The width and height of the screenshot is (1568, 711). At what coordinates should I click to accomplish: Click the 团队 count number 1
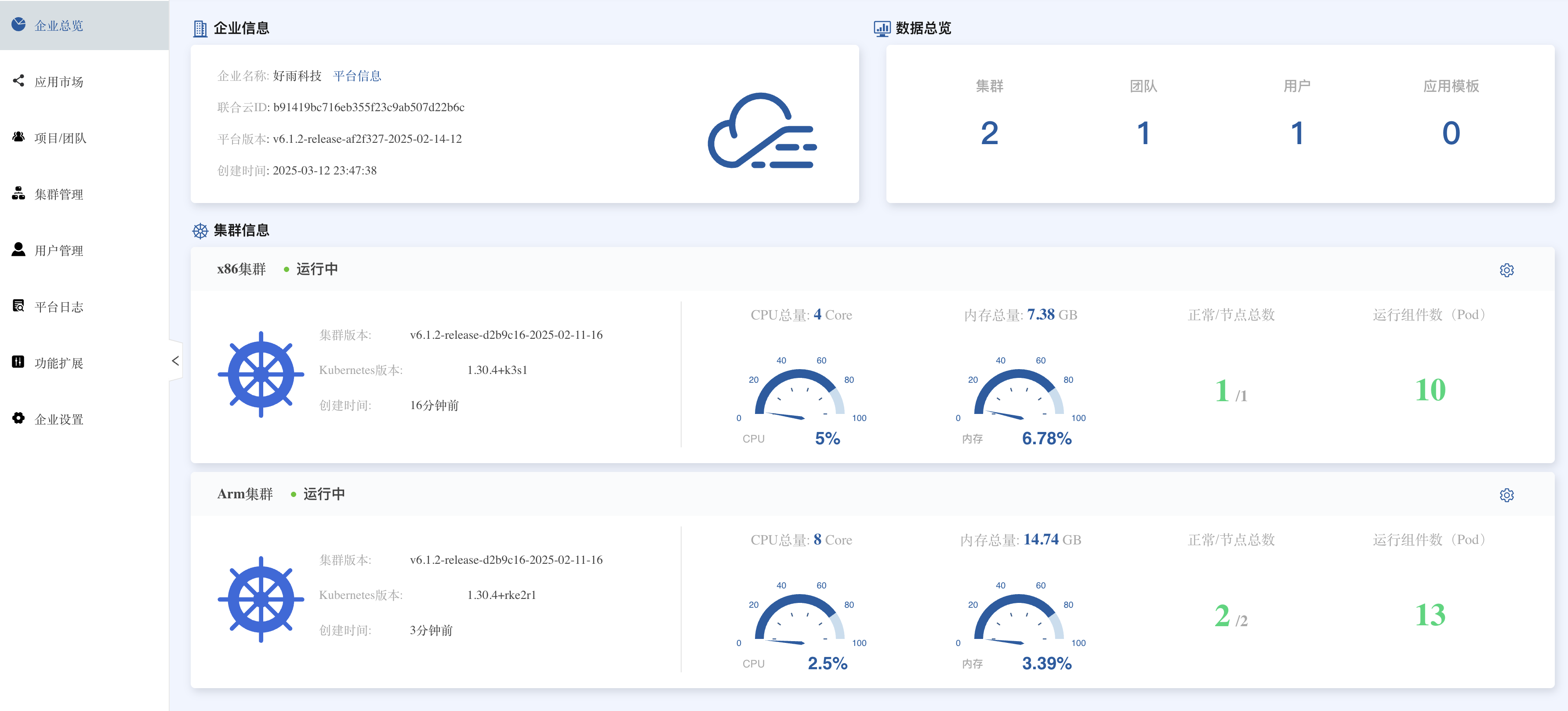click(1143, 133)
